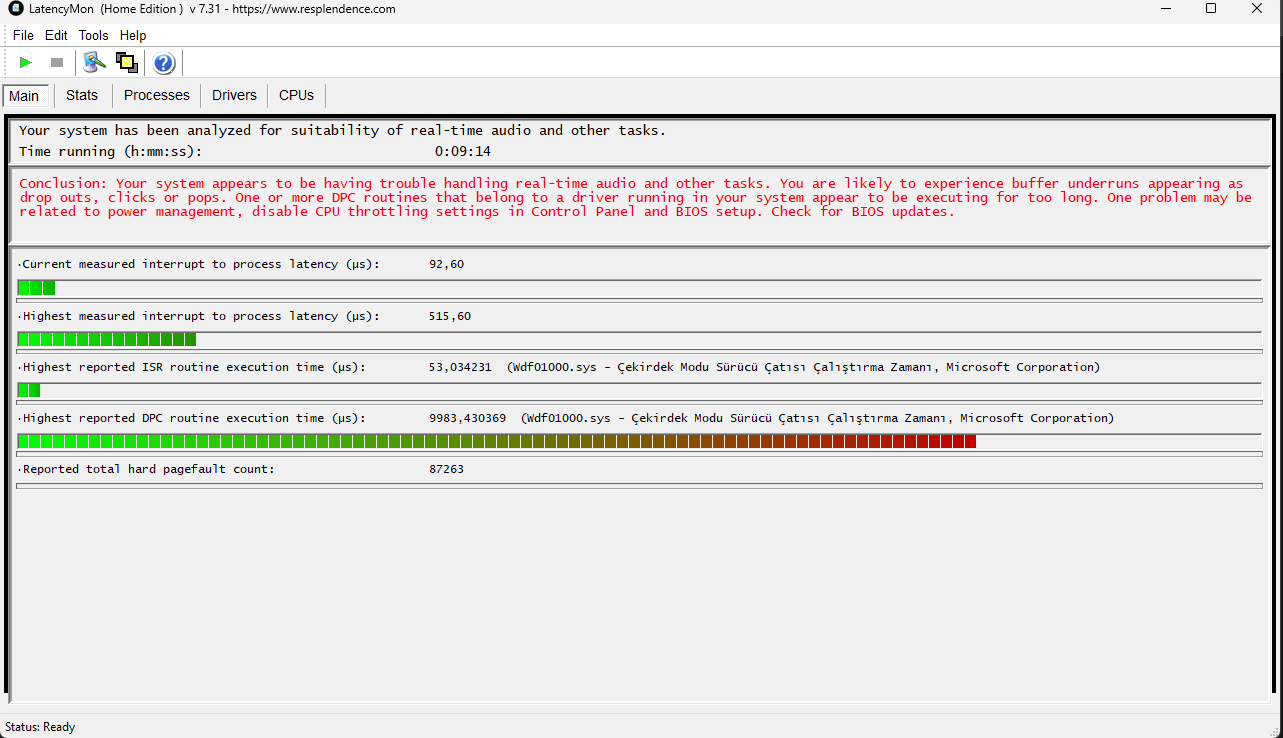Open the blue help question mark icon
The width and height of the screenshot is (1283, 738).
coord(164,64)
